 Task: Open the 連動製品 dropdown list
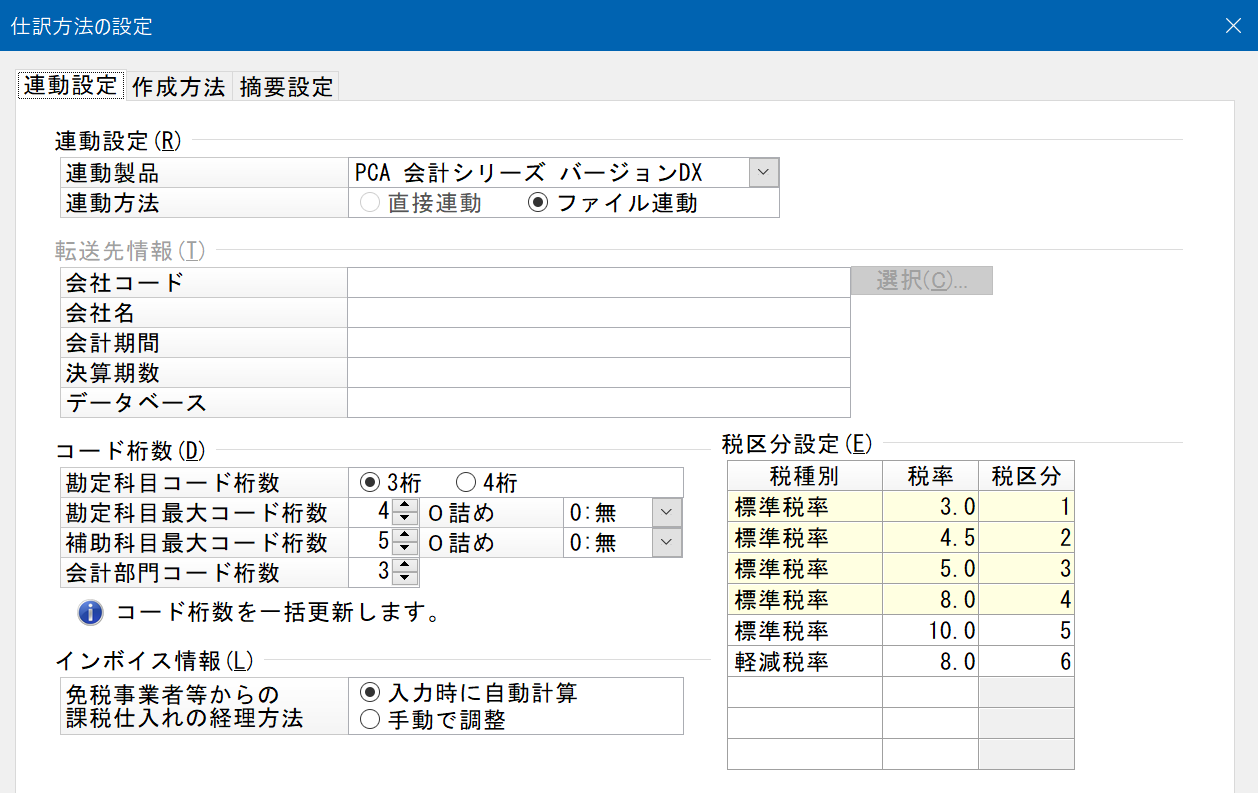(763, 173)
